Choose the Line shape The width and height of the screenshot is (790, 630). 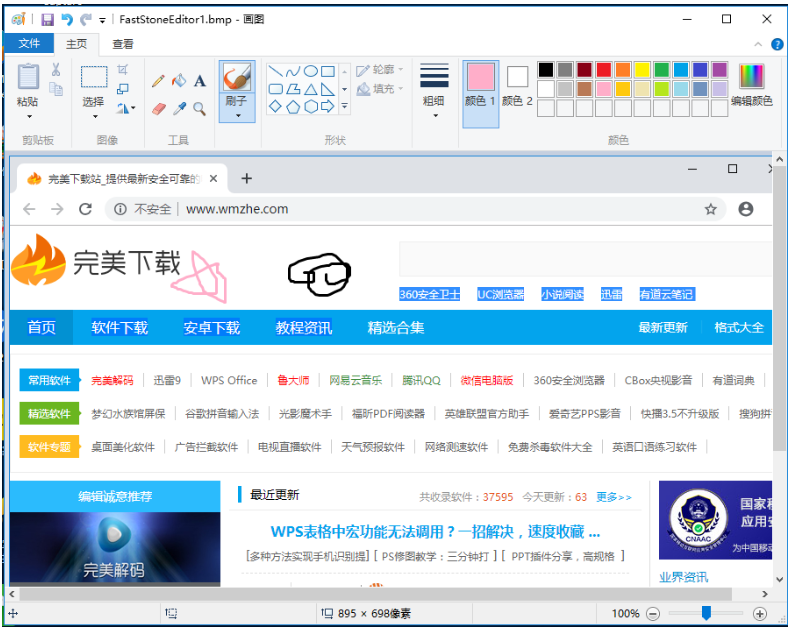[275, 71]
